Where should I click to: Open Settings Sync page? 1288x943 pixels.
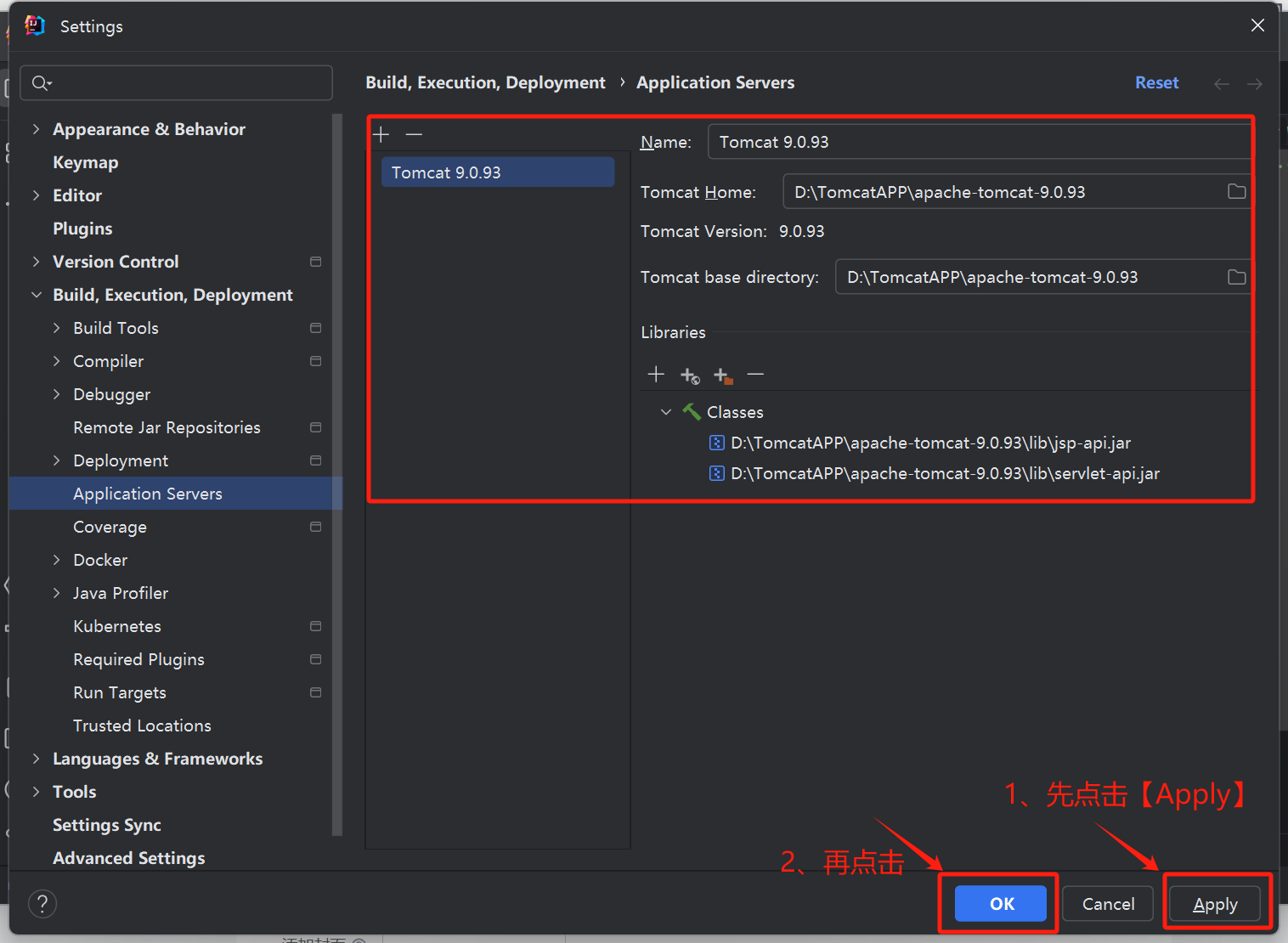106,825
